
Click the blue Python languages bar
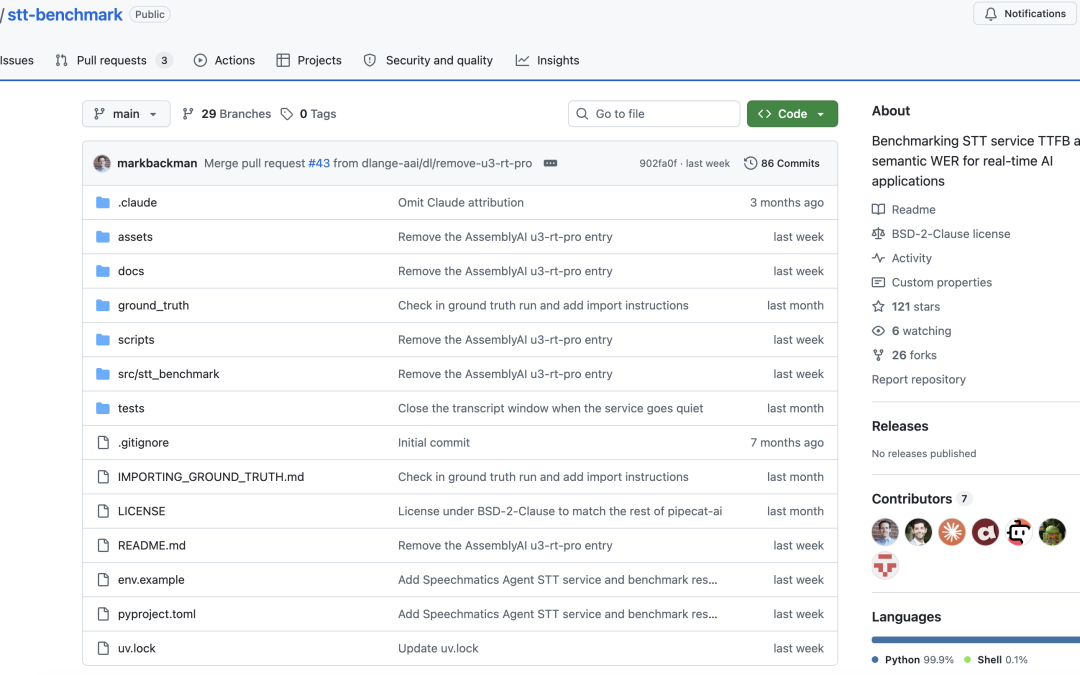975,640
